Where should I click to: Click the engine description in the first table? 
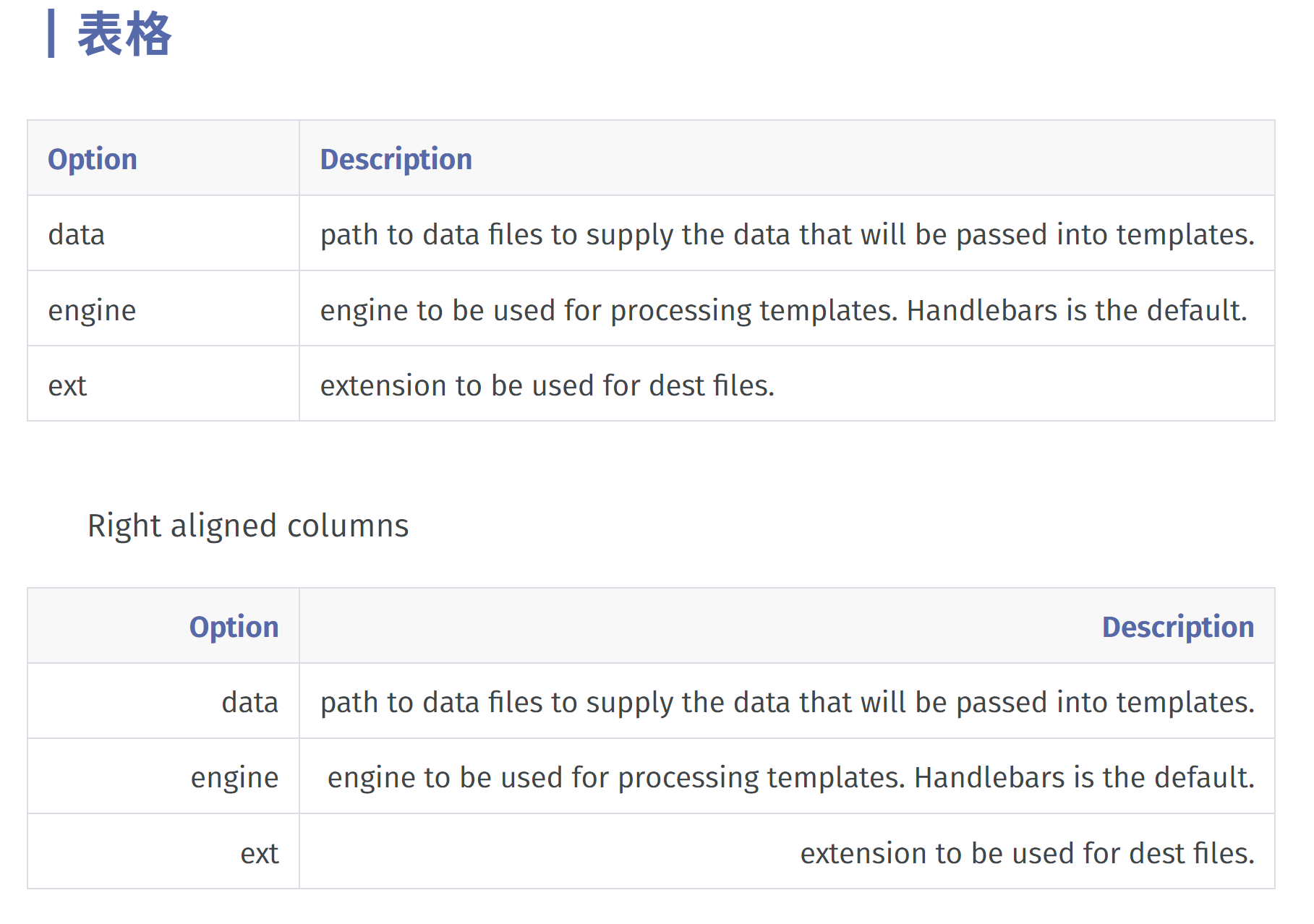(x=783, y=310)
